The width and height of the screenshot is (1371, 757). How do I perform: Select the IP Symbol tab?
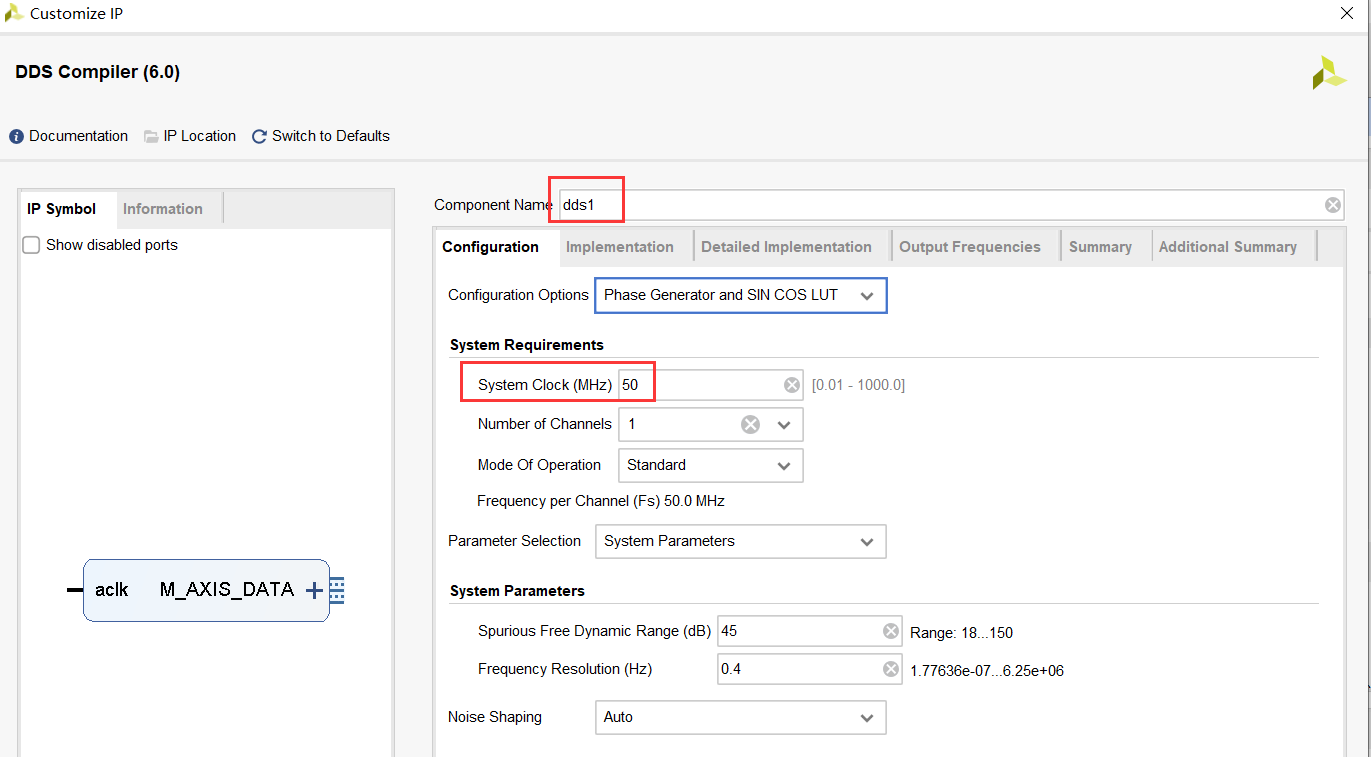click(x=62, y=209)
